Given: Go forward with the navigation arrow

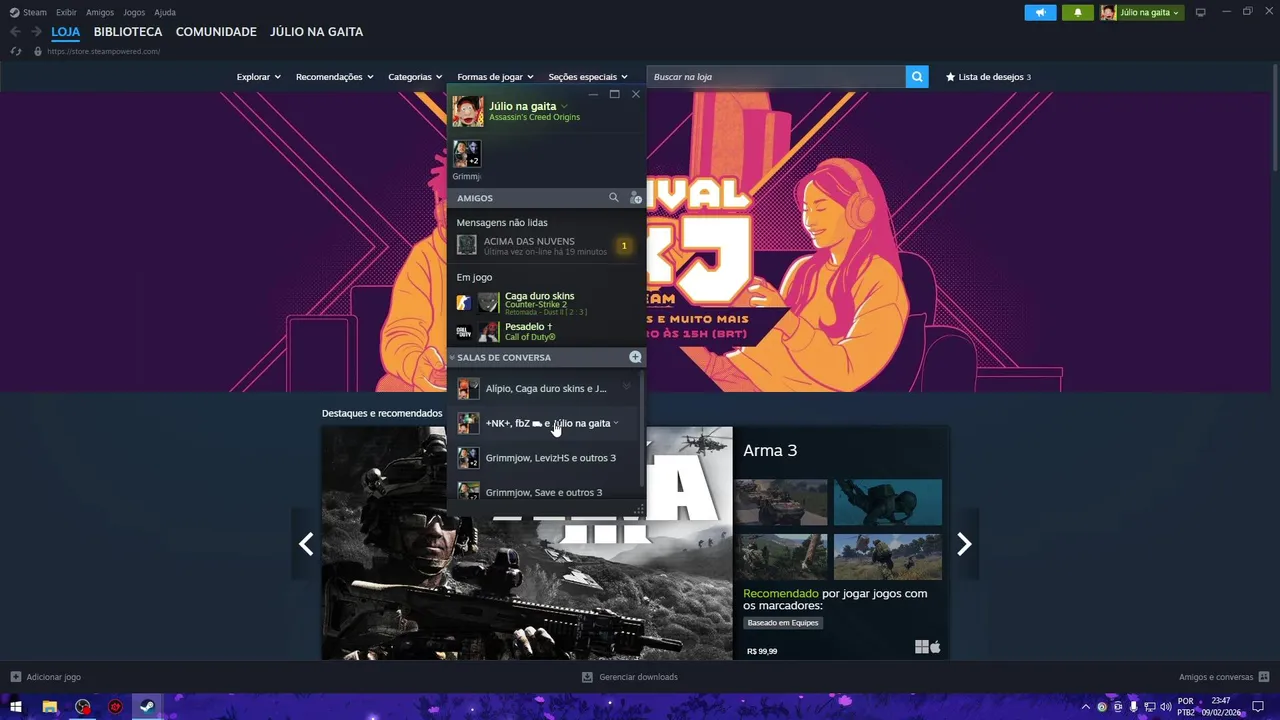Looking at the screenshot, I should click(x=36, y=32).
